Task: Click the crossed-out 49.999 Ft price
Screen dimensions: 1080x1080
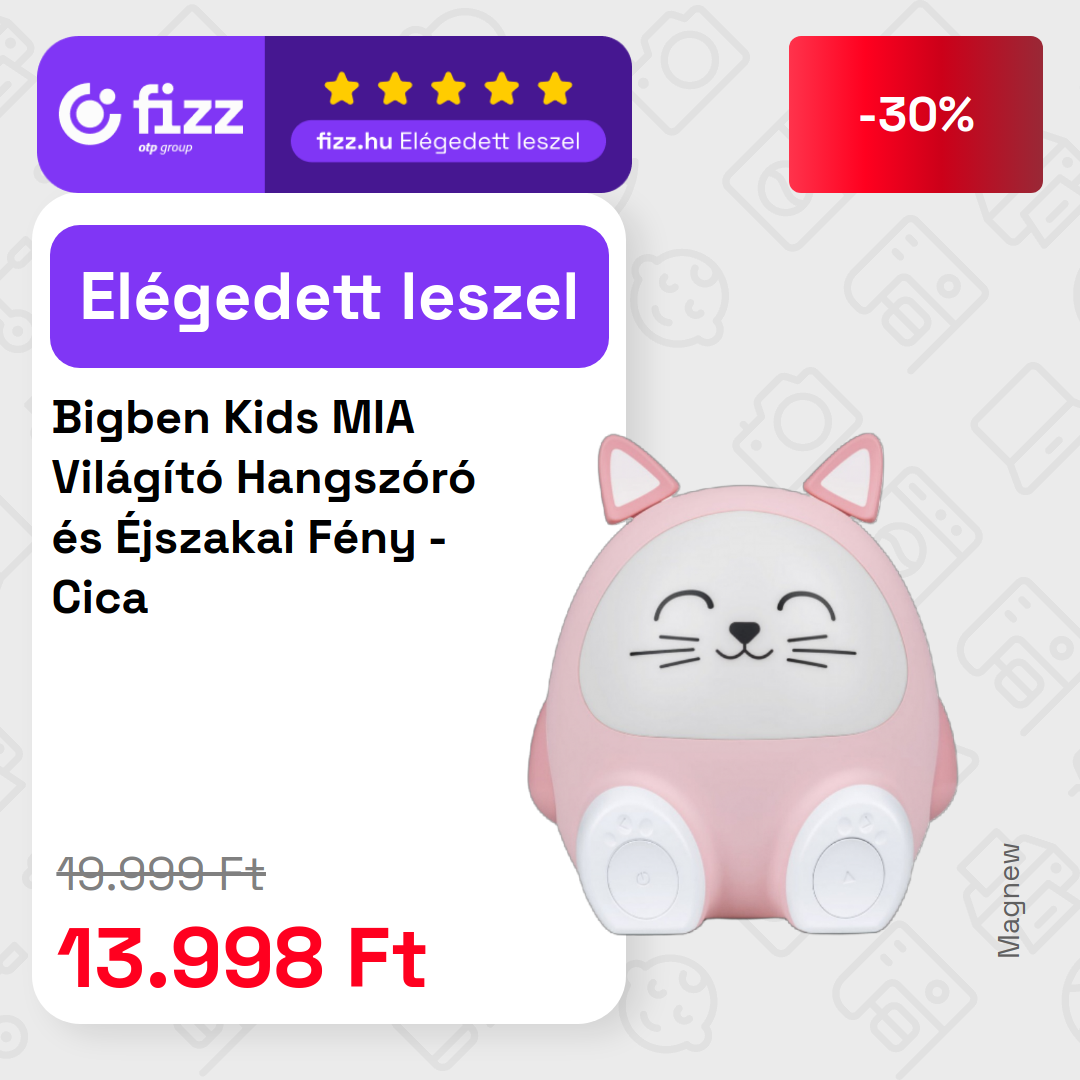Action: tap(160, 874)
